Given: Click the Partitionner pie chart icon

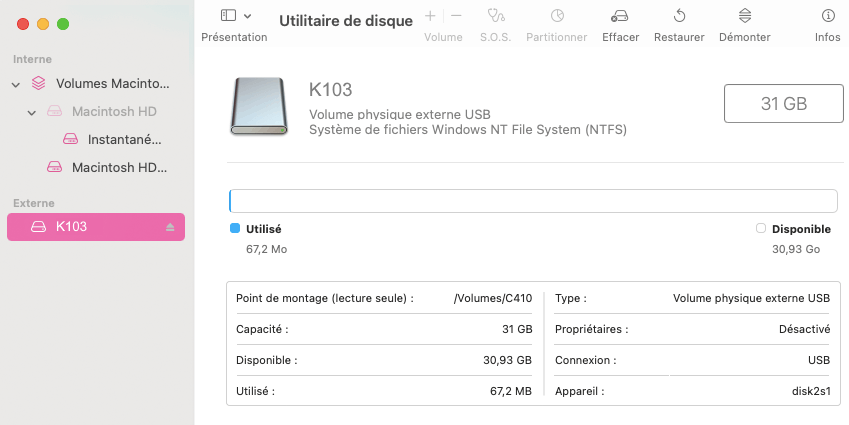Looking at the screenshot, I should 557,16.
